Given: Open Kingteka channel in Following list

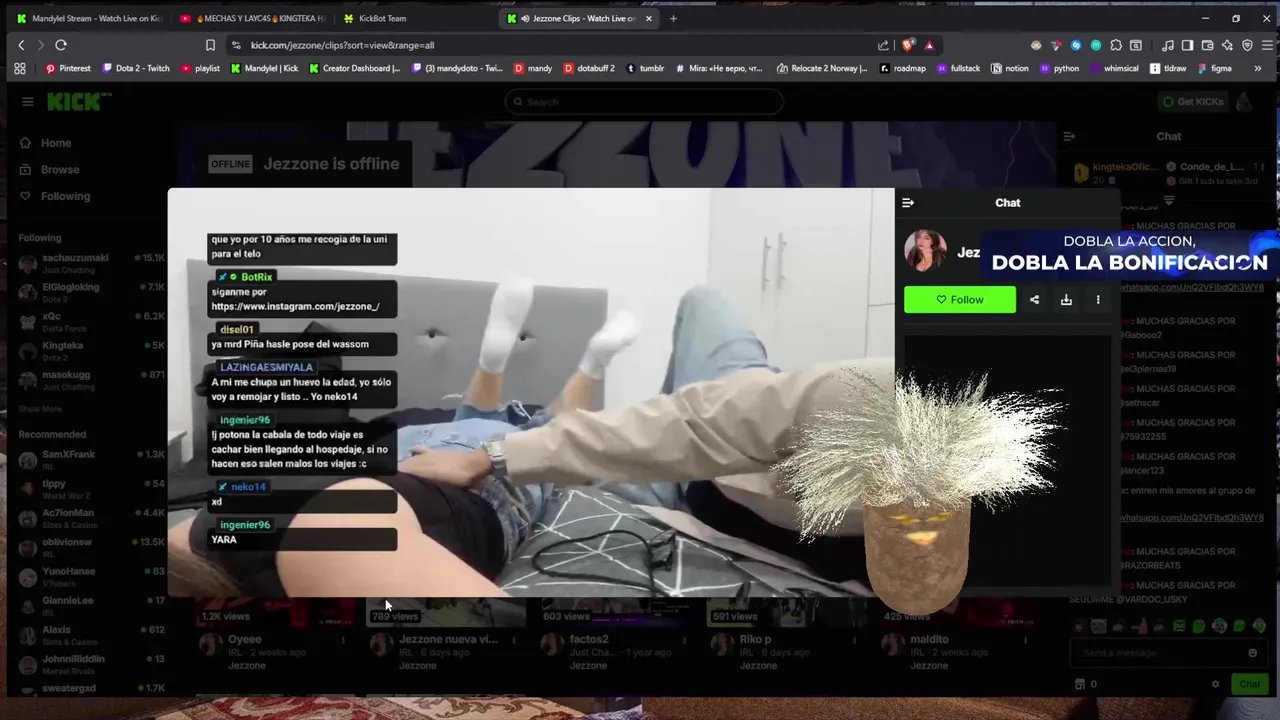Looking at the screenshot, I should pyautogui.click(x=91, y=351).
